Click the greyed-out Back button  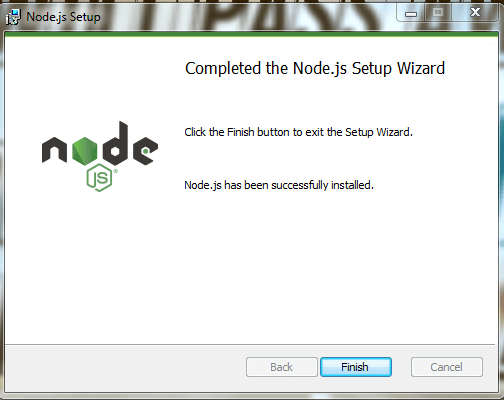point(282,367)
